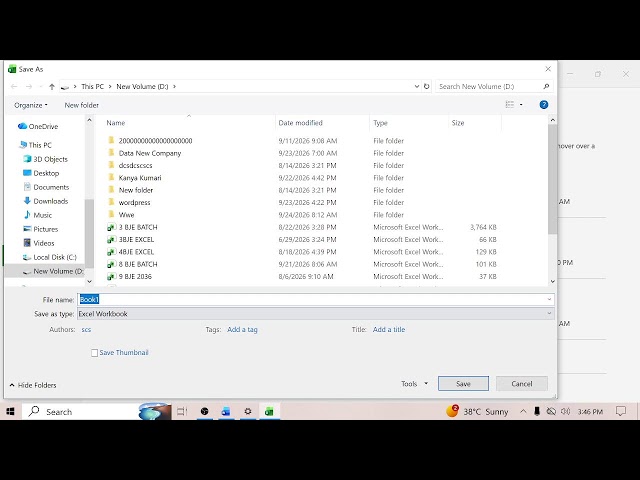The width and height of the screenshot is (640, 480).
Task: Open Task View on the taskbar
Action: [182, 411]
